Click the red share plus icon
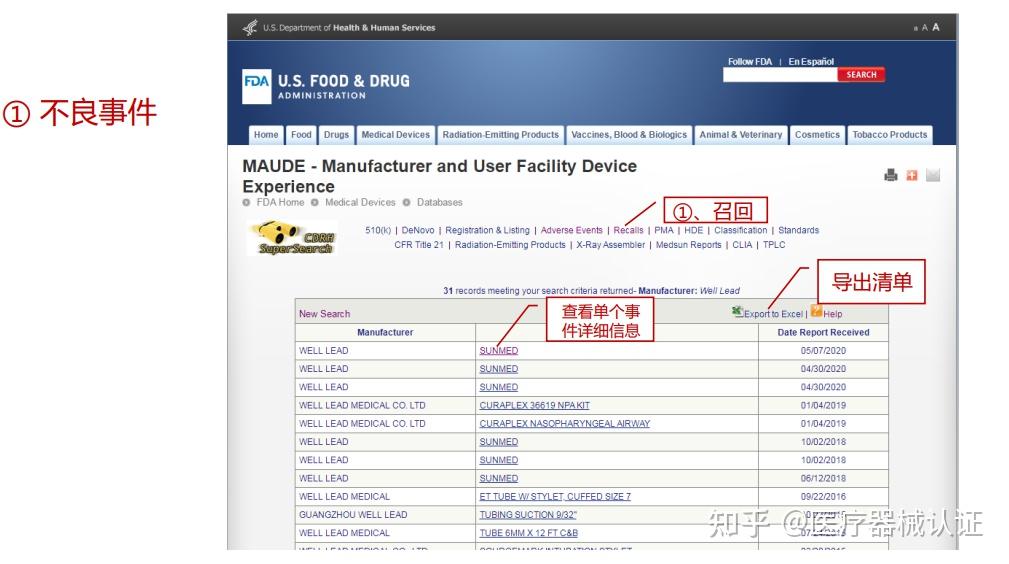Viewport: 1009px width, 564px height. tap(912, 175)
